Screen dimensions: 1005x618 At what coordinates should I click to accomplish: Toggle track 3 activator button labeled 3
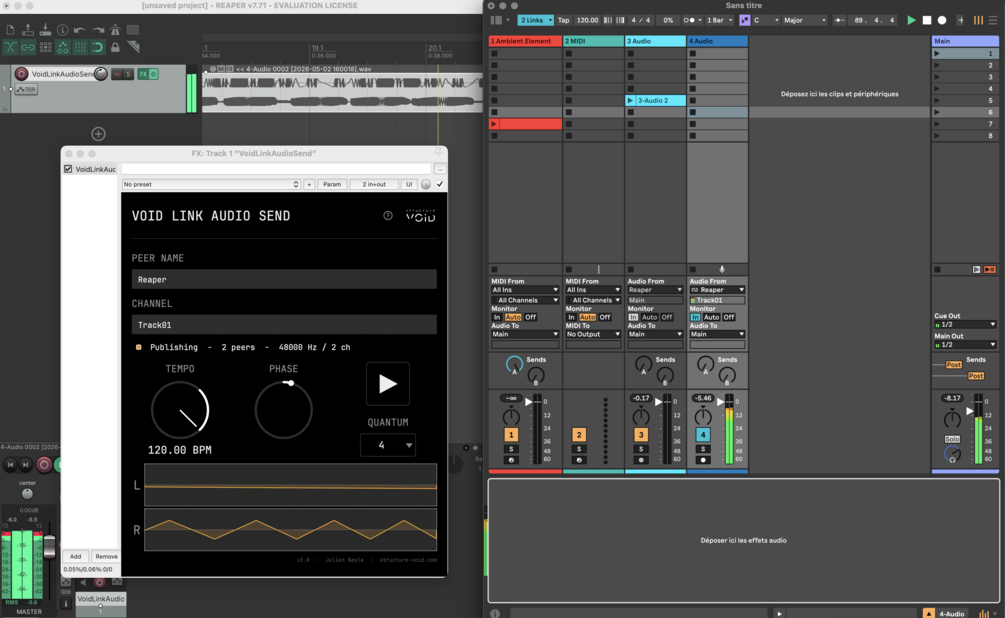click(x=641, y=435)
